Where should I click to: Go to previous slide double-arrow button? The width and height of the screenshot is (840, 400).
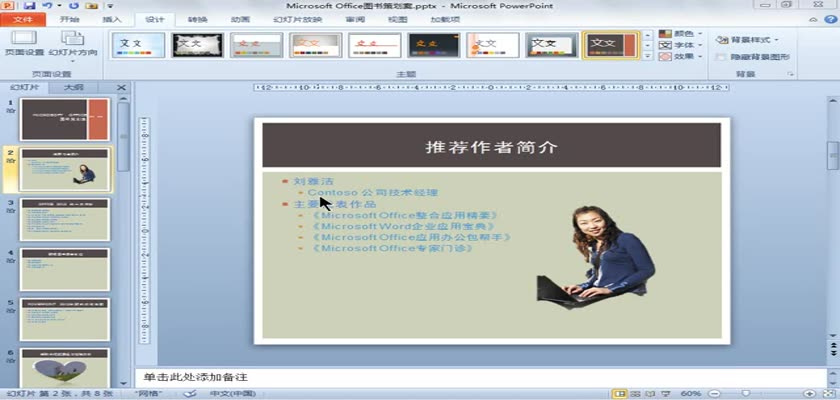(833, 346)
